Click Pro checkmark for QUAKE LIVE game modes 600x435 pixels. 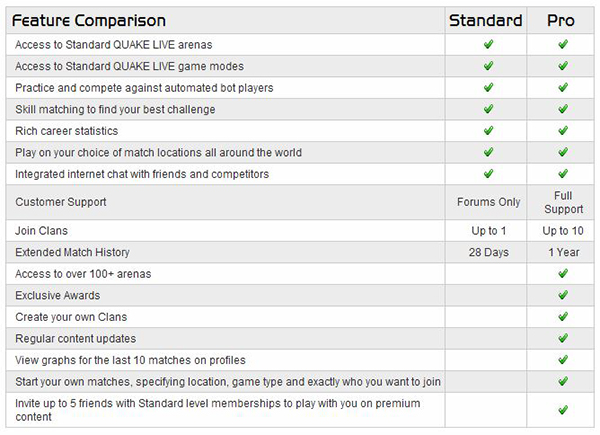tap(563, 66)
